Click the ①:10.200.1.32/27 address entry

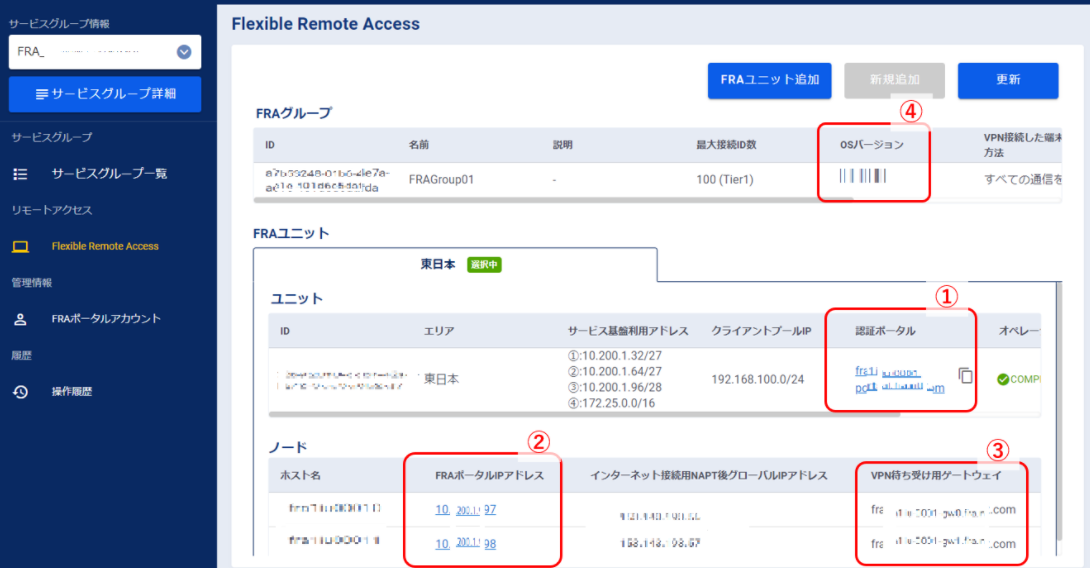pyautogui.click(x=615, y=355)
